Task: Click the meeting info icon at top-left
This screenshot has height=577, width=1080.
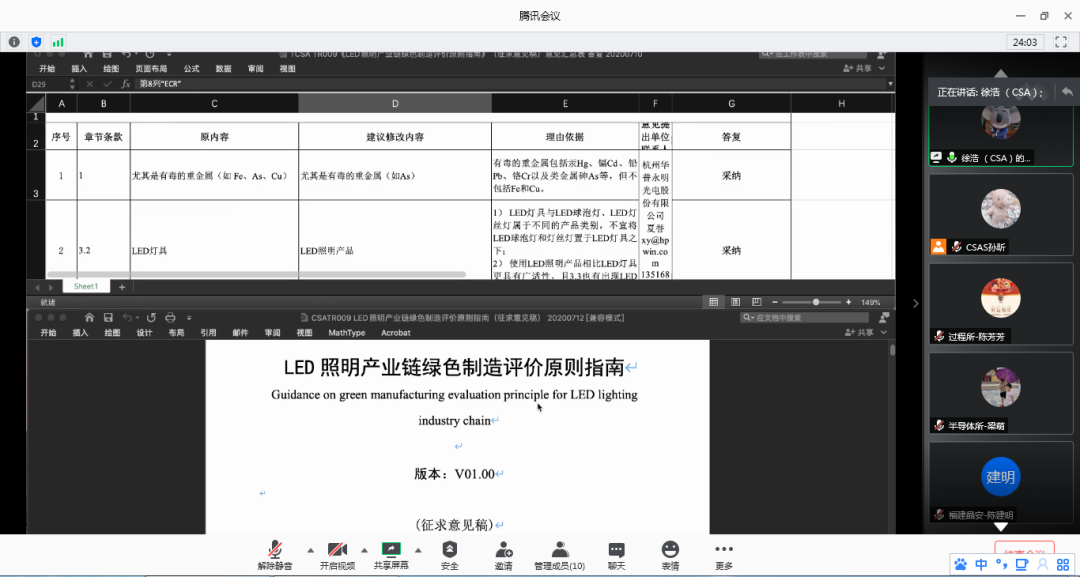Action: coord(14,42)
